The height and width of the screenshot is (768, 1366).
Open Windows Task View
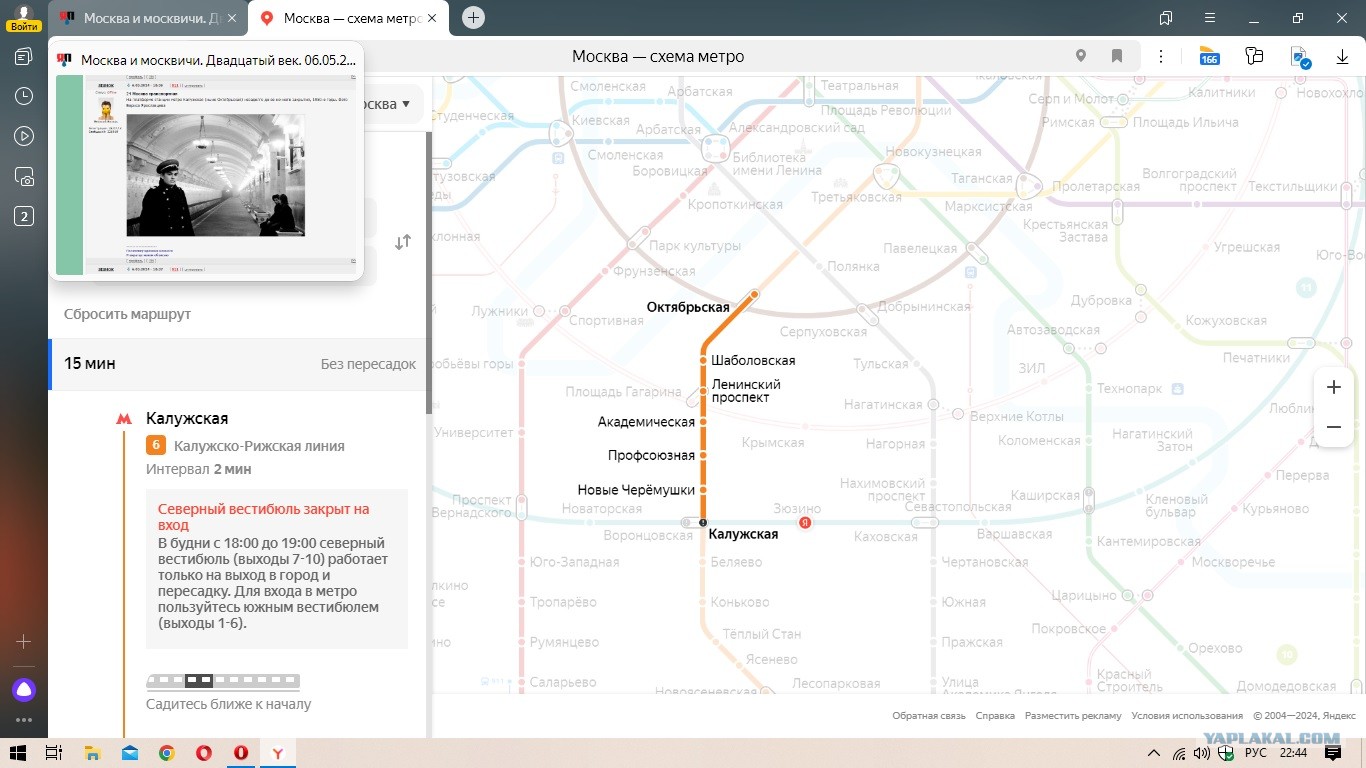54,752
